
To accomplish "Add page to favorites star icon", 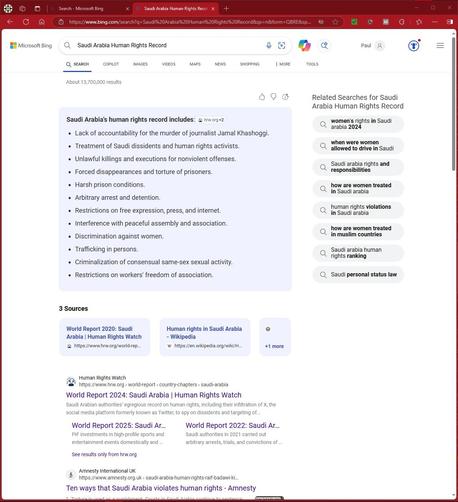I will click(335, 22).
